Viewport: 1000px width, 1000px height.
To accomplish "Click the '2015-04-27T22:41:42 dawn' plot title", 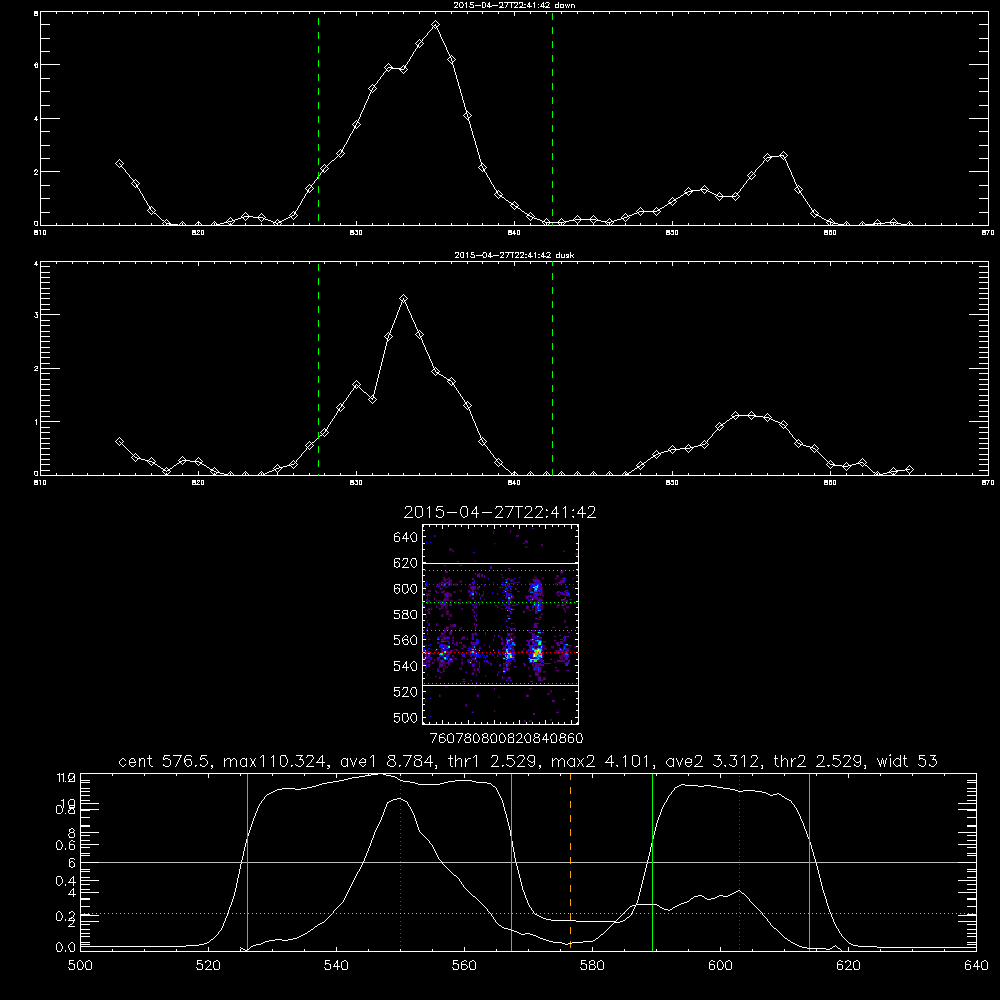I will [514, 5].
